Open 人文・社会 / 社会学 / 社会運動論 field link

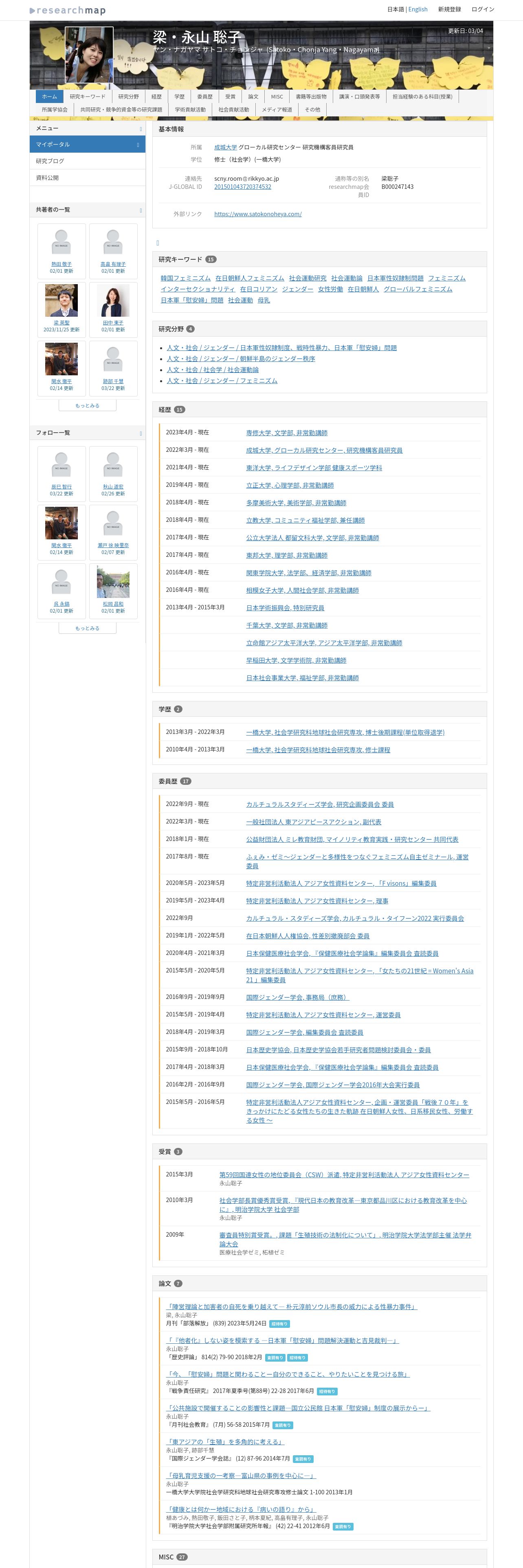pos(213,370)
